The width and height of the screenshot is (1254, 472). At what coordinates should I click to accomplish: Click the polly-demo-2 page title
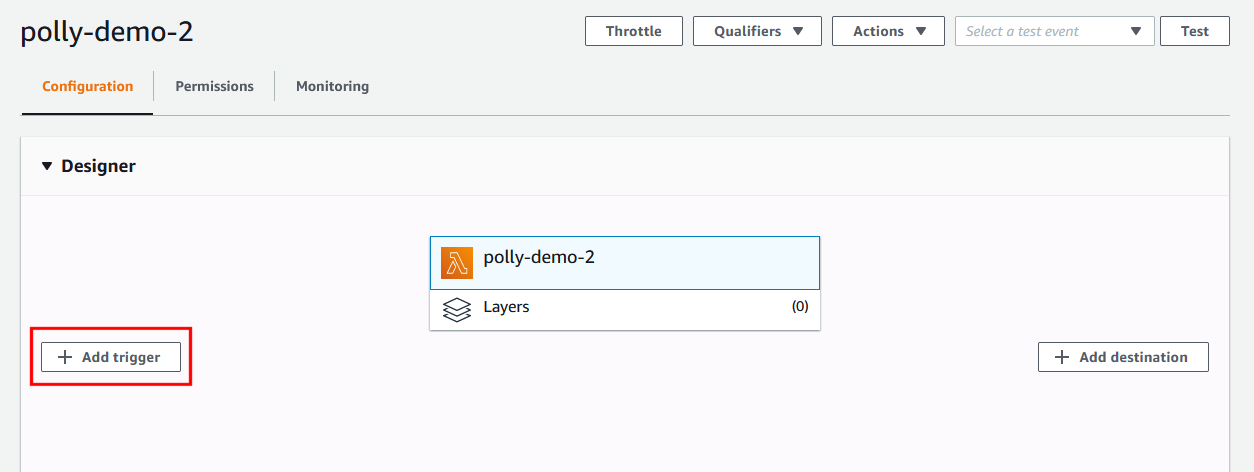pos(107,32)
